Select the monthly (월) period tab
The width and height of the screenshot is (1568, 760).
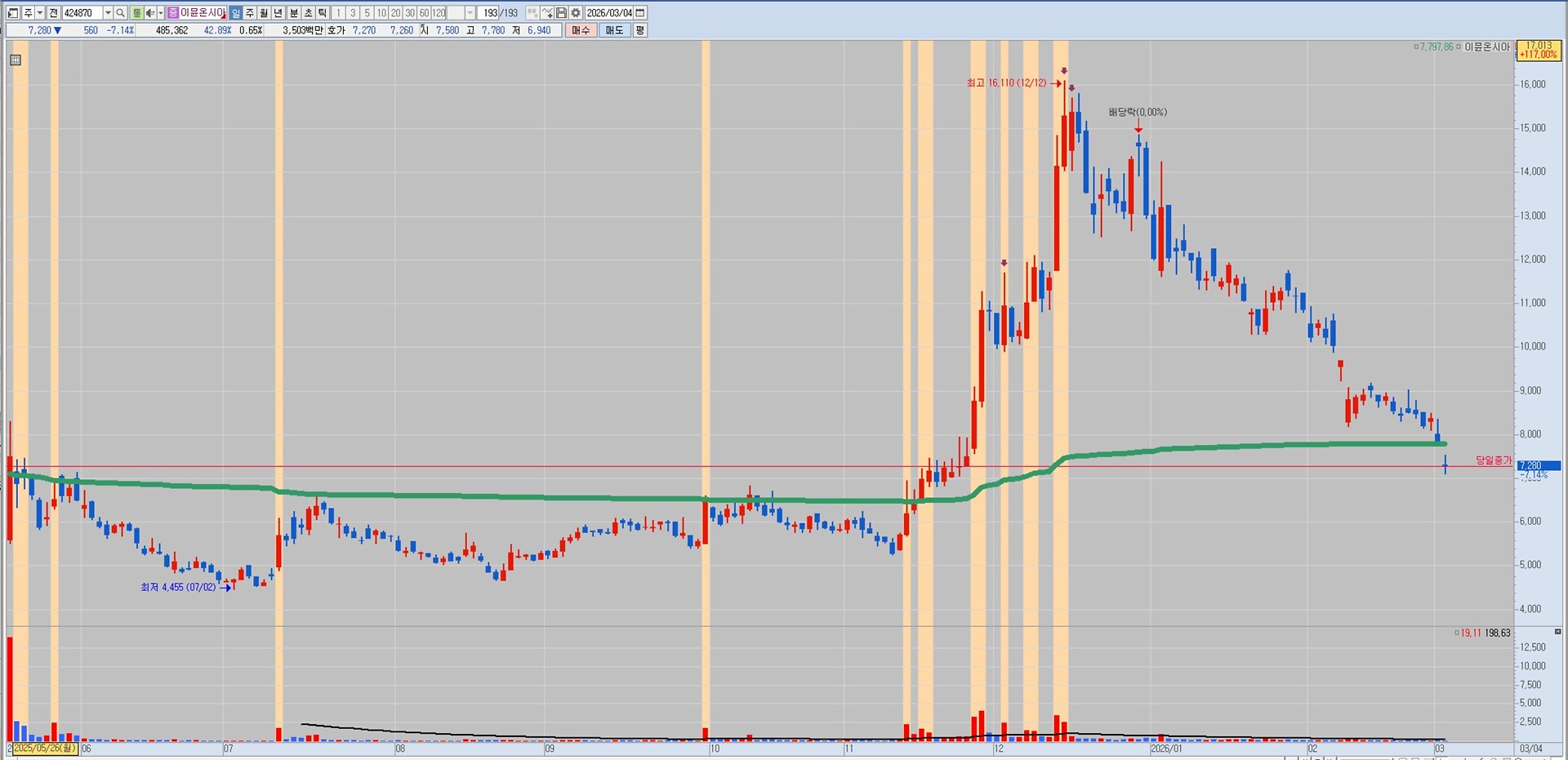[264, 13]
